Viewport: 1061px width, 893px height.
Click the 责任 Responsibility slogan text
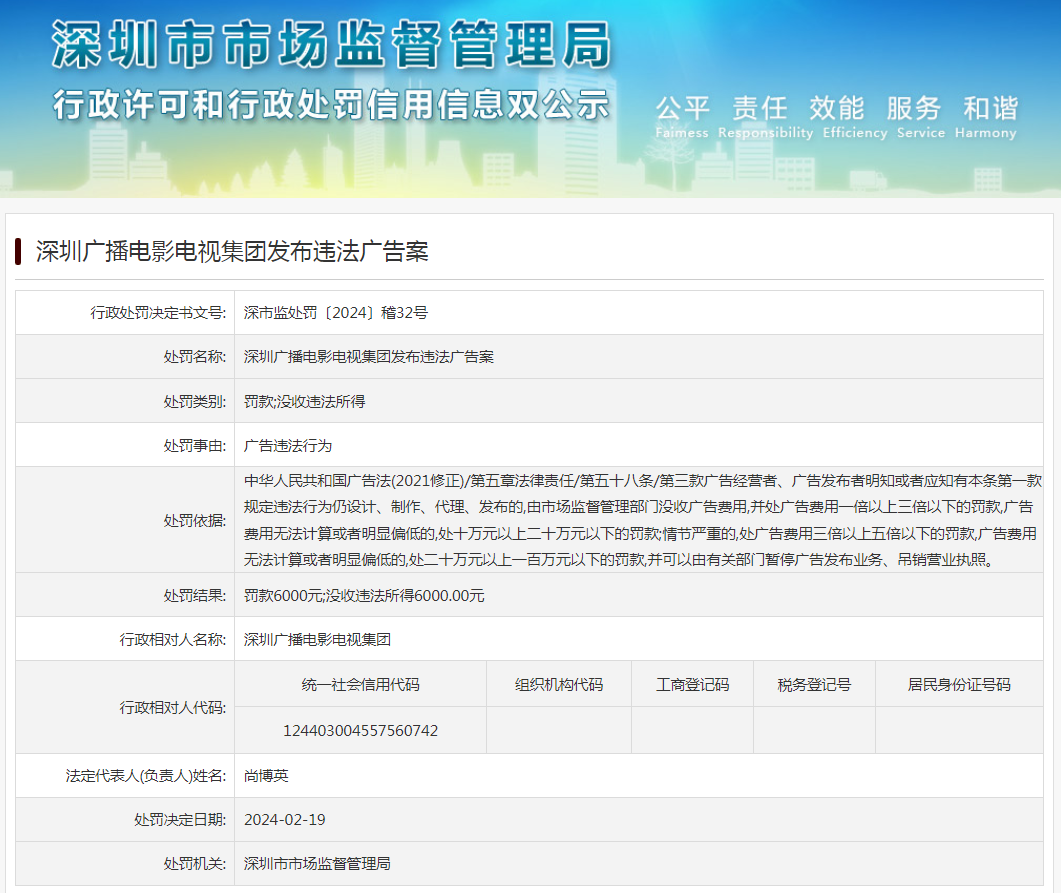pyautogui.click(x=765, y=117)
